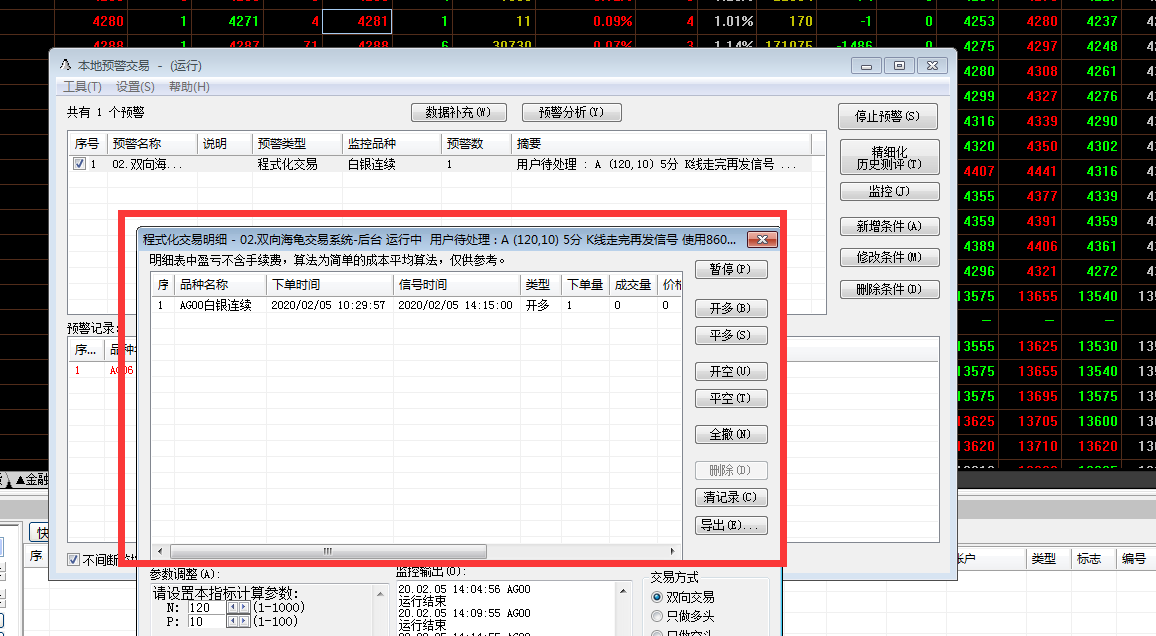Click 品种名称 column header in detail table

point(220,284)
